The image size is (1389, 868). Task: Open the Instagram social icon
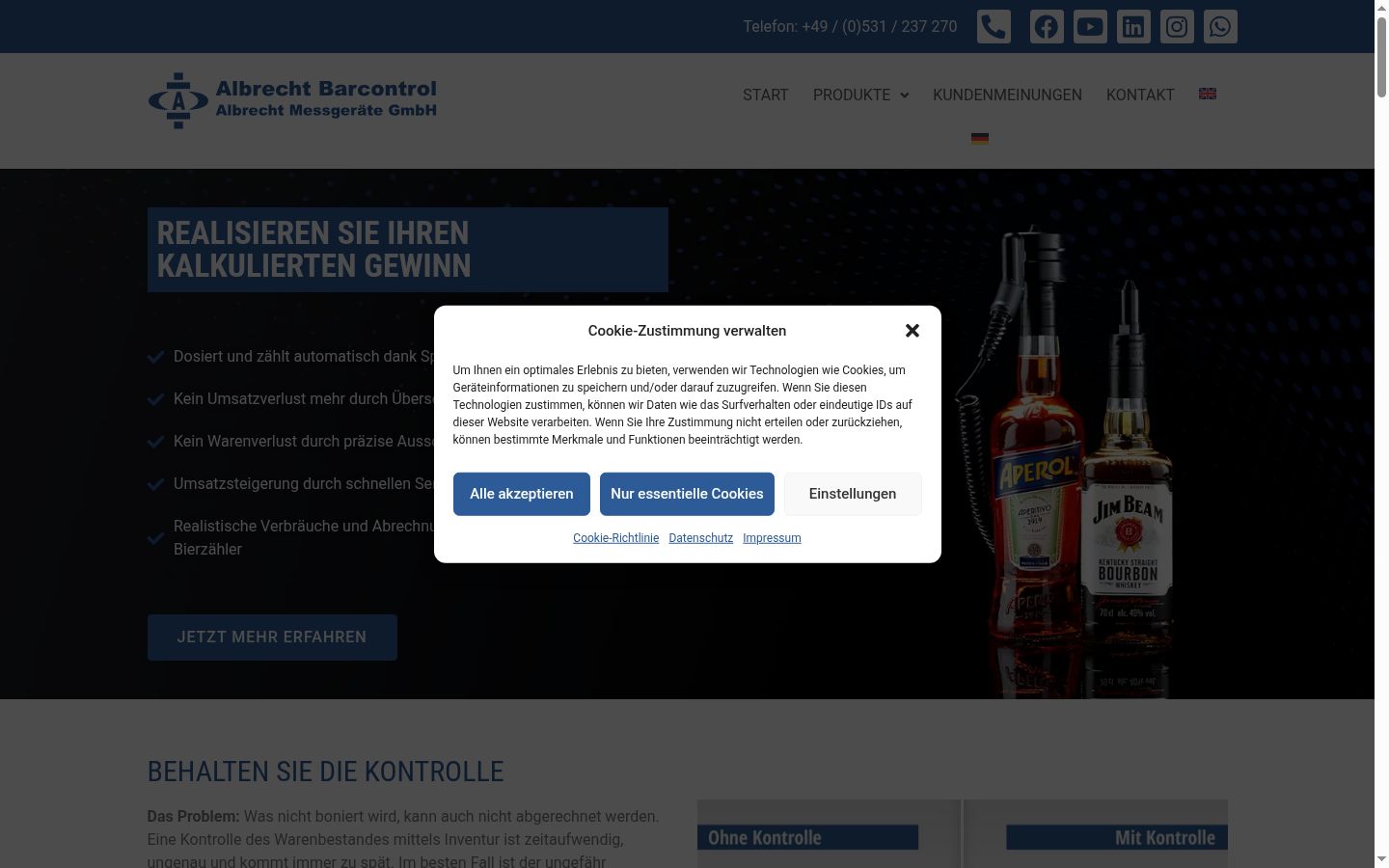(x=1177, y=27)
